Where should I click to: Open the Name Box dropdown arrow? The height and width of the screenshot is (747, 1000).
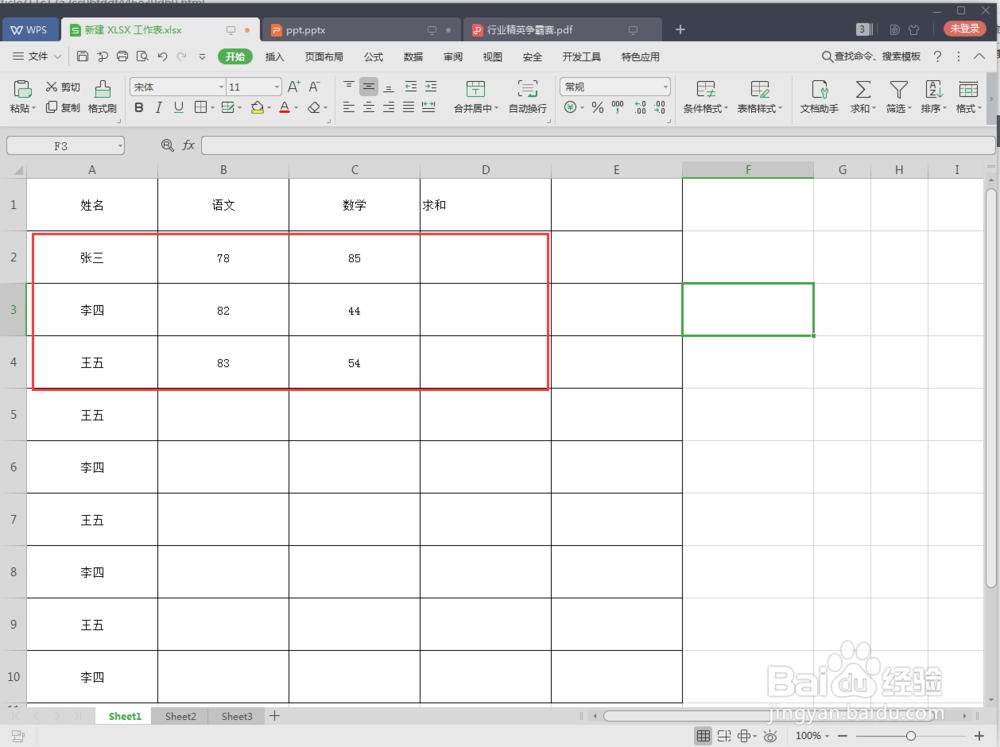pos(120,146)
